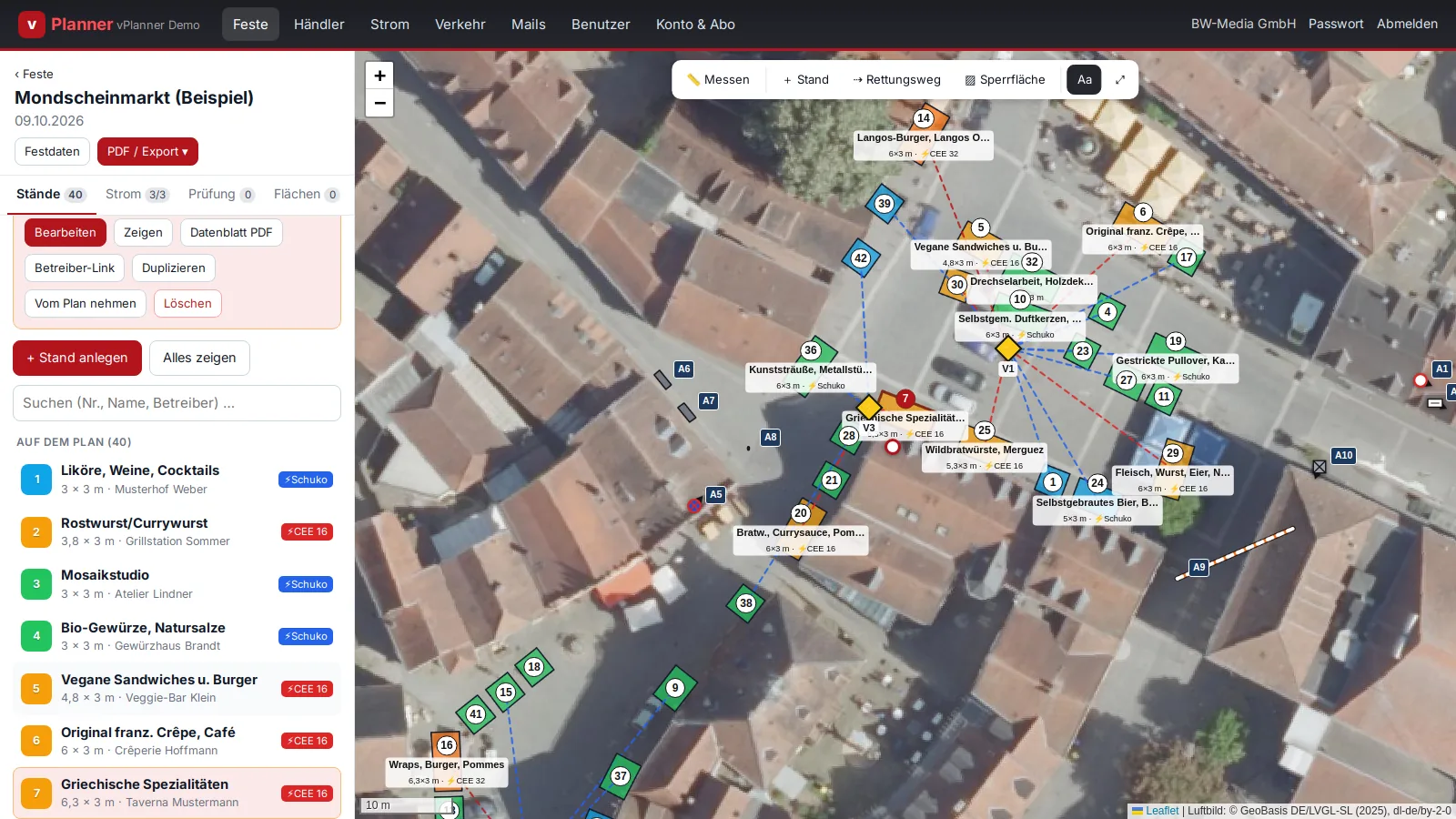Select the A9 barrier marker

(1198, 567)
